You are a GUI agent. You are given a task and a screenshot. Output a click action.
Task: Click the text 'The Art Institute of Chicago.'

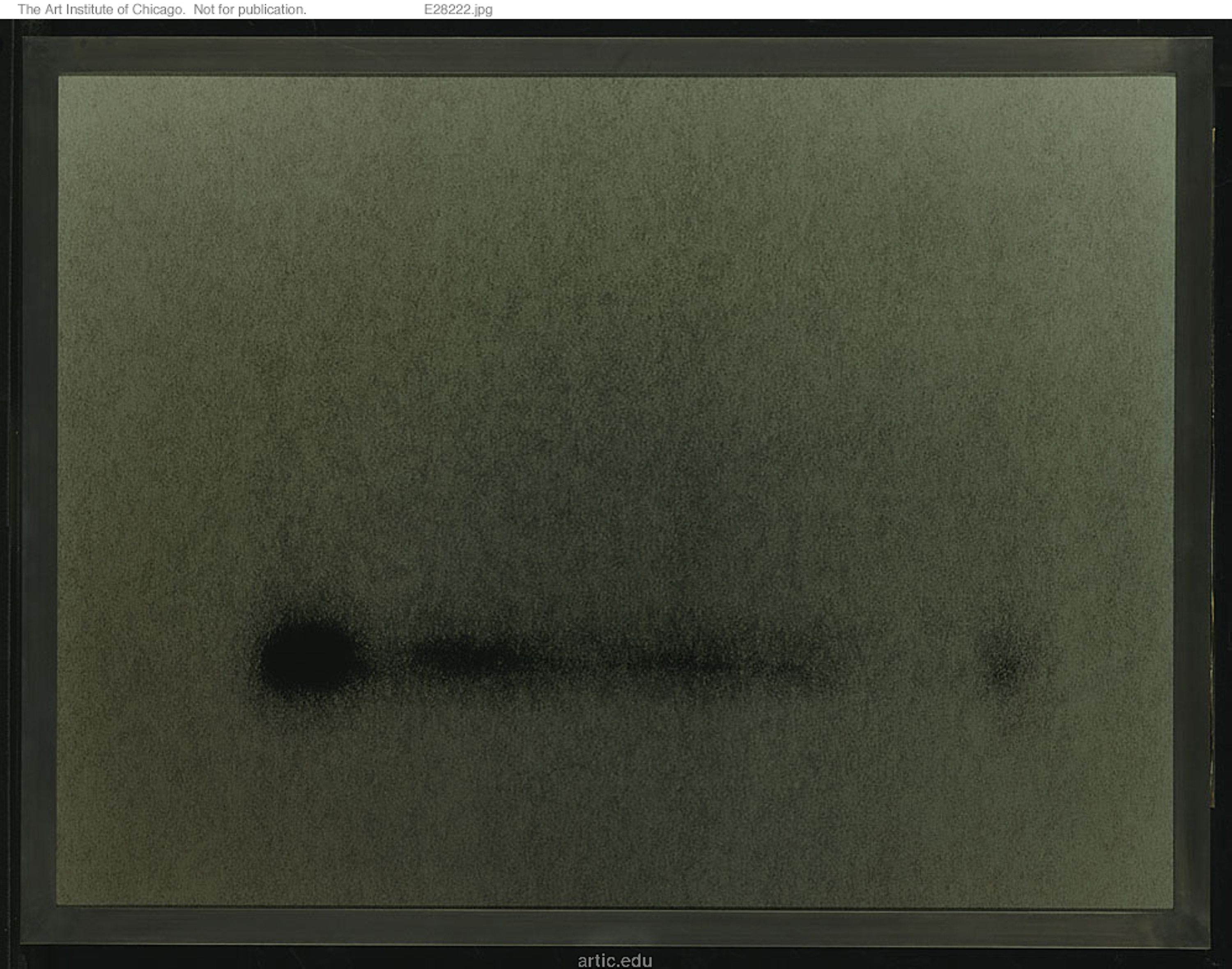pos(101,9)
